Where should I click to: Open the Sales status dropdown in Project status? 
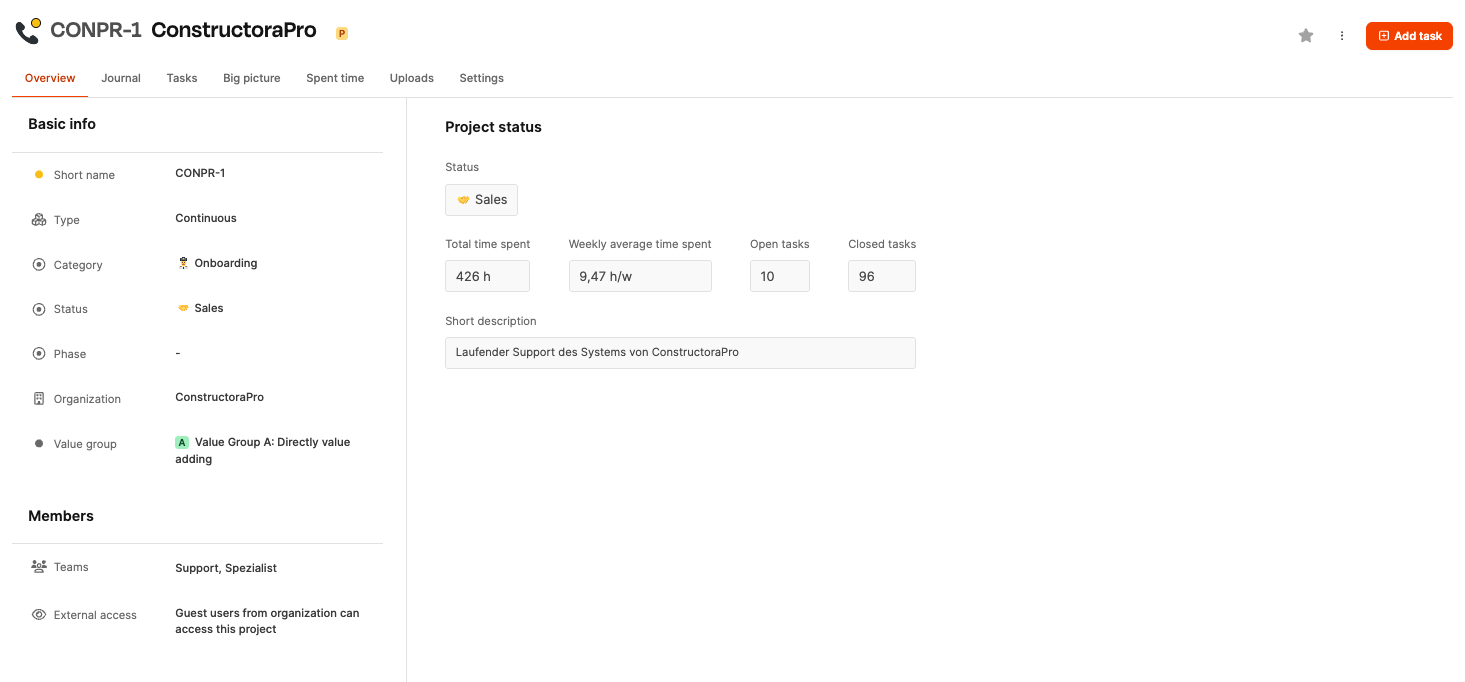coord(481,200)
